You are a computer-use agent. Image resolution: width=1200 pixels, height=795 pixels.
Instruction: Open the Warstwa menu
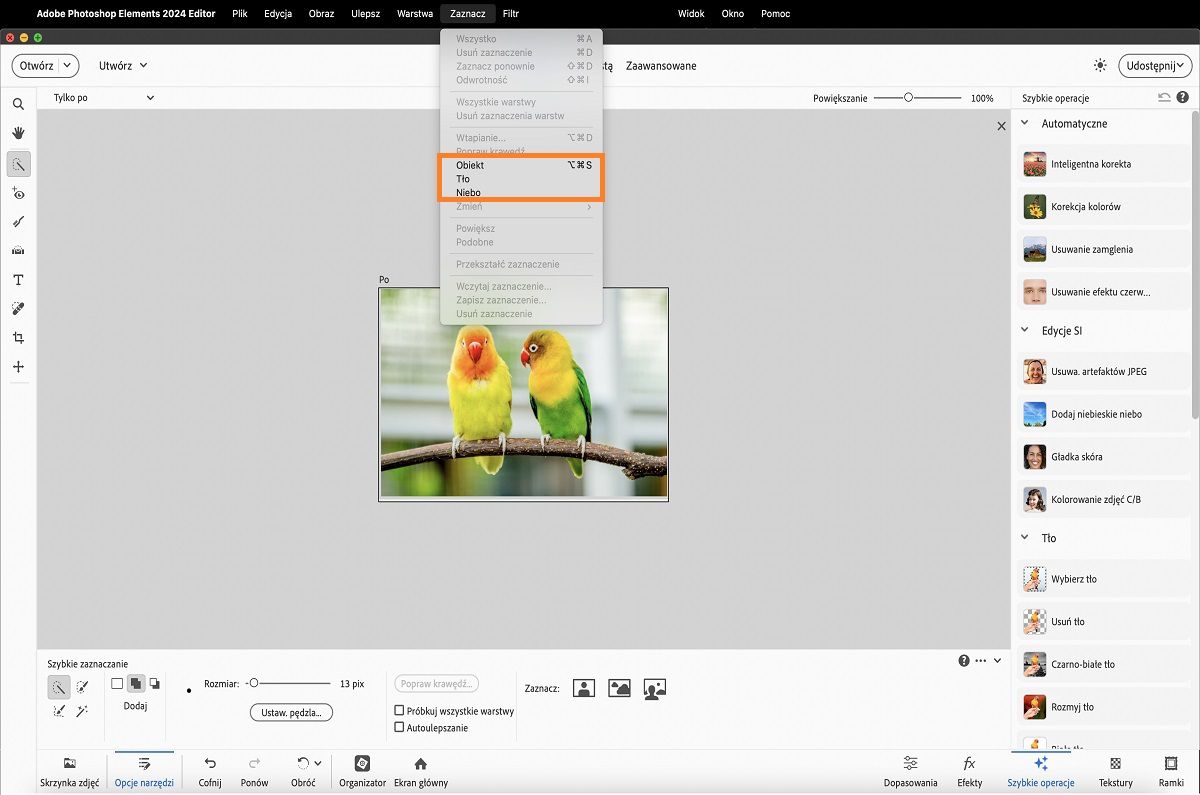[x=415, y=14]
